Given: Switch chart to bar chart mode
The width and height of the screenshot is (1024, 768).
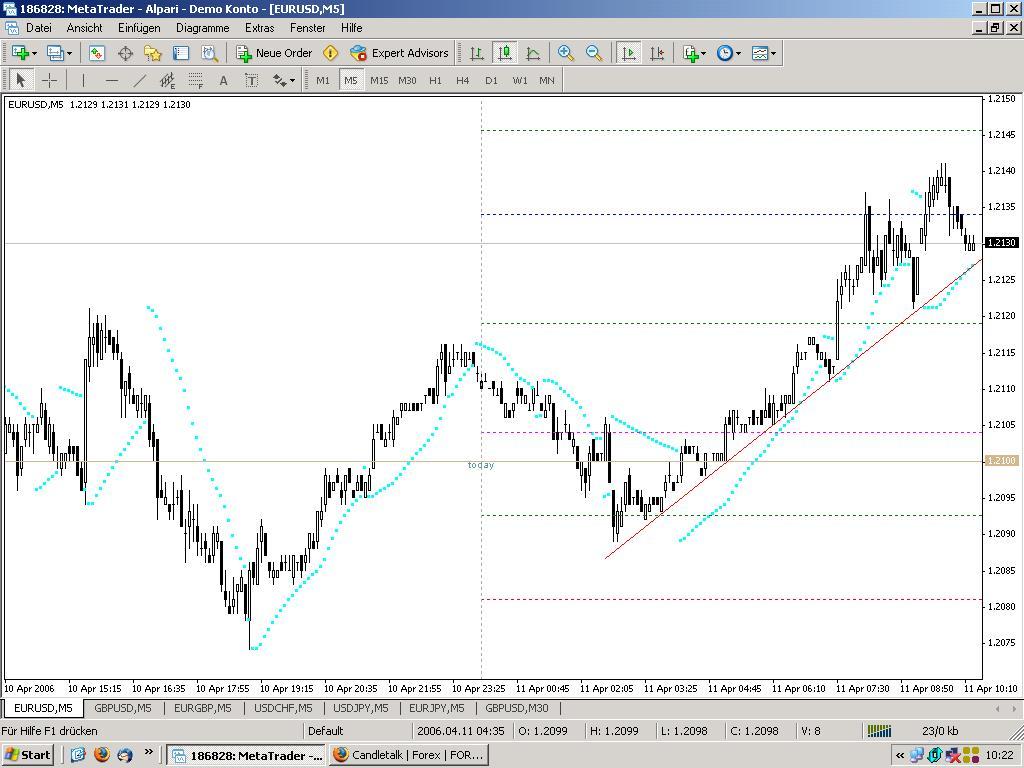Looking at the screenshot, I should [x=477, y=53].
